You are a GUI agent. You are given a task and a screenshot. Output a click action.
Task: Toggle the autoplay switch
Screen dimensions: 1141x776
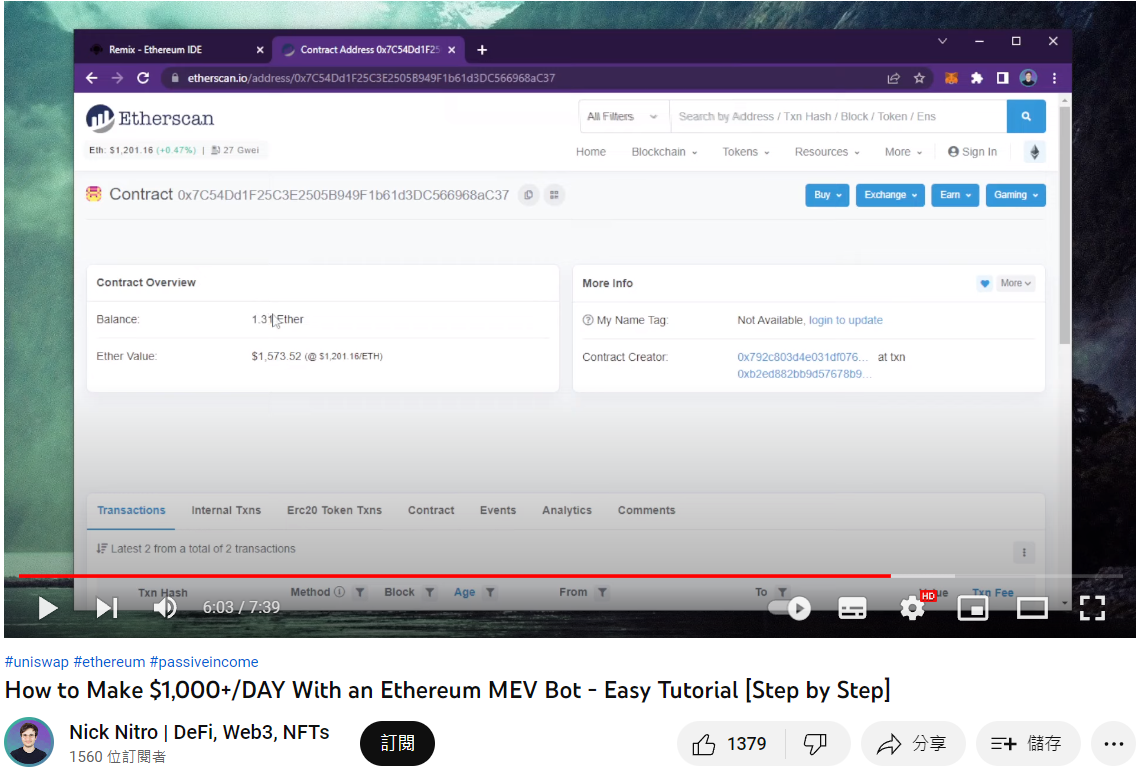pyautogui.click(x=790, y=608)
